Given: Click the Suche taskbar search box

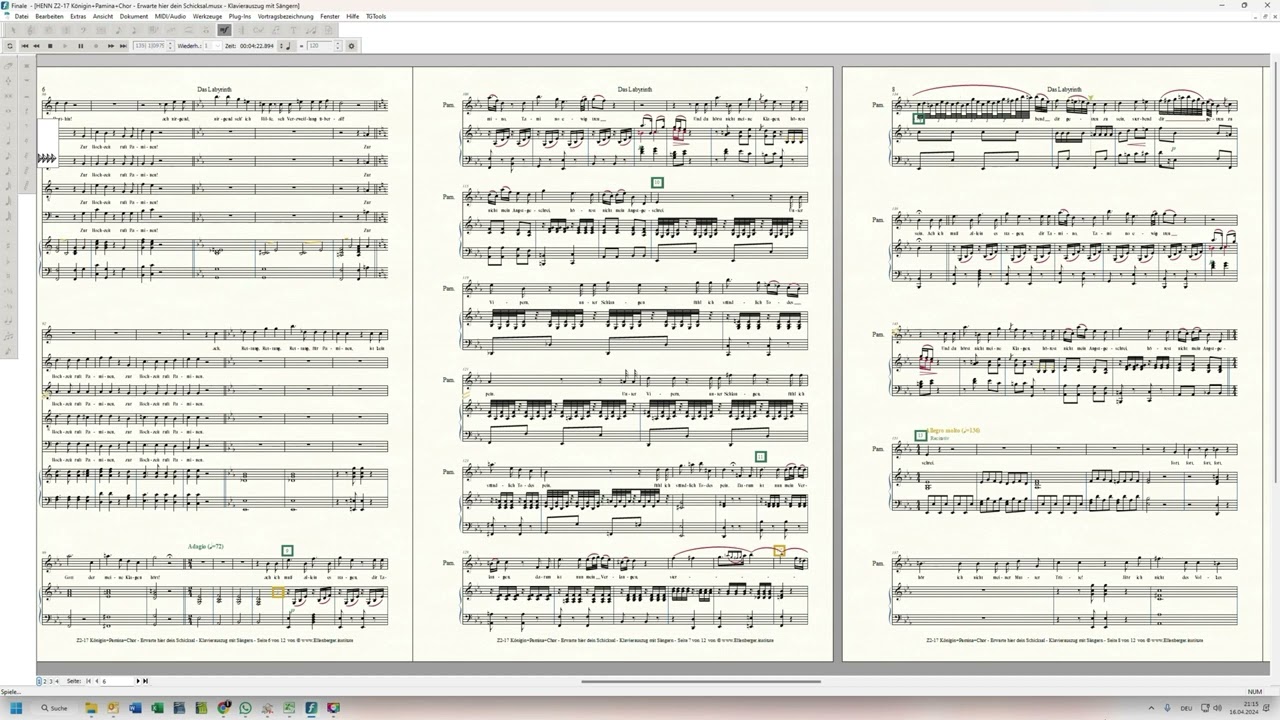Looking at the screenshot, I should (x=54, y=708).
